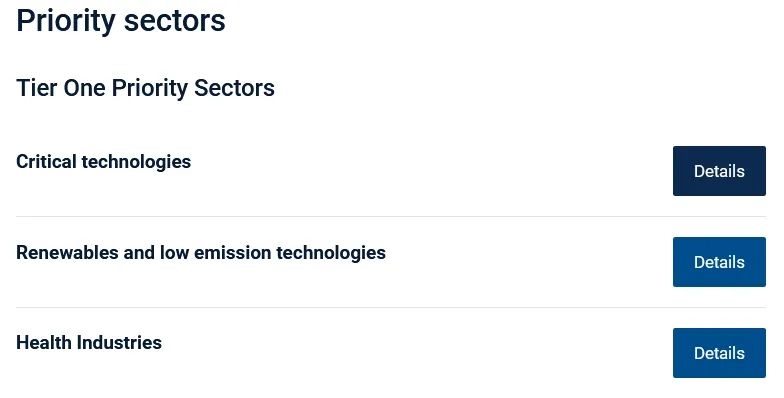Click divider line below Critical technologies
The height and width of the screenshot is (398, 784).
pos(391,216)
